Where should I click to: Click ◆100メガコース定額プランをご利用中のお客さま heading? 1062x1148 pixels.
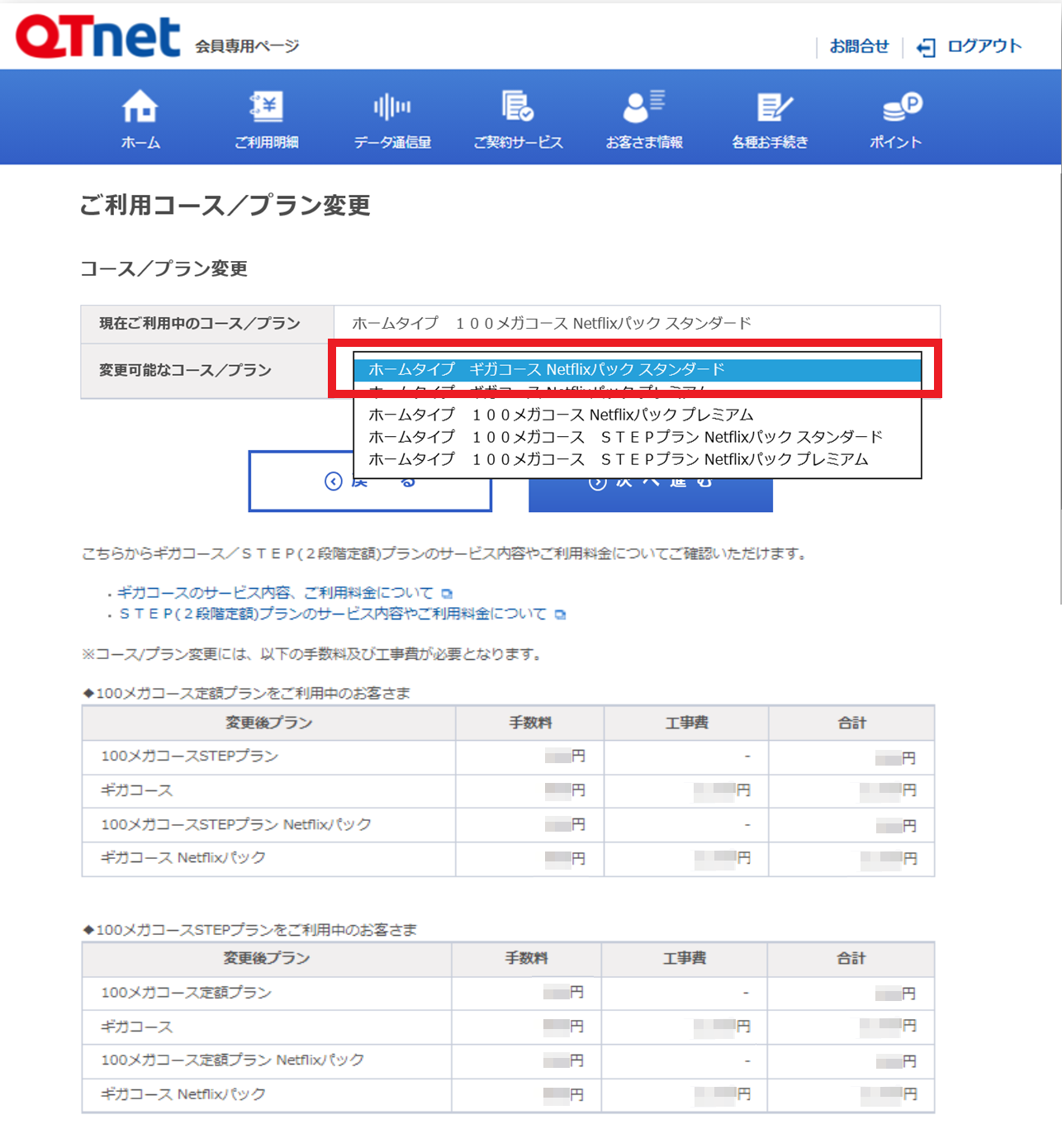point(246,693)
